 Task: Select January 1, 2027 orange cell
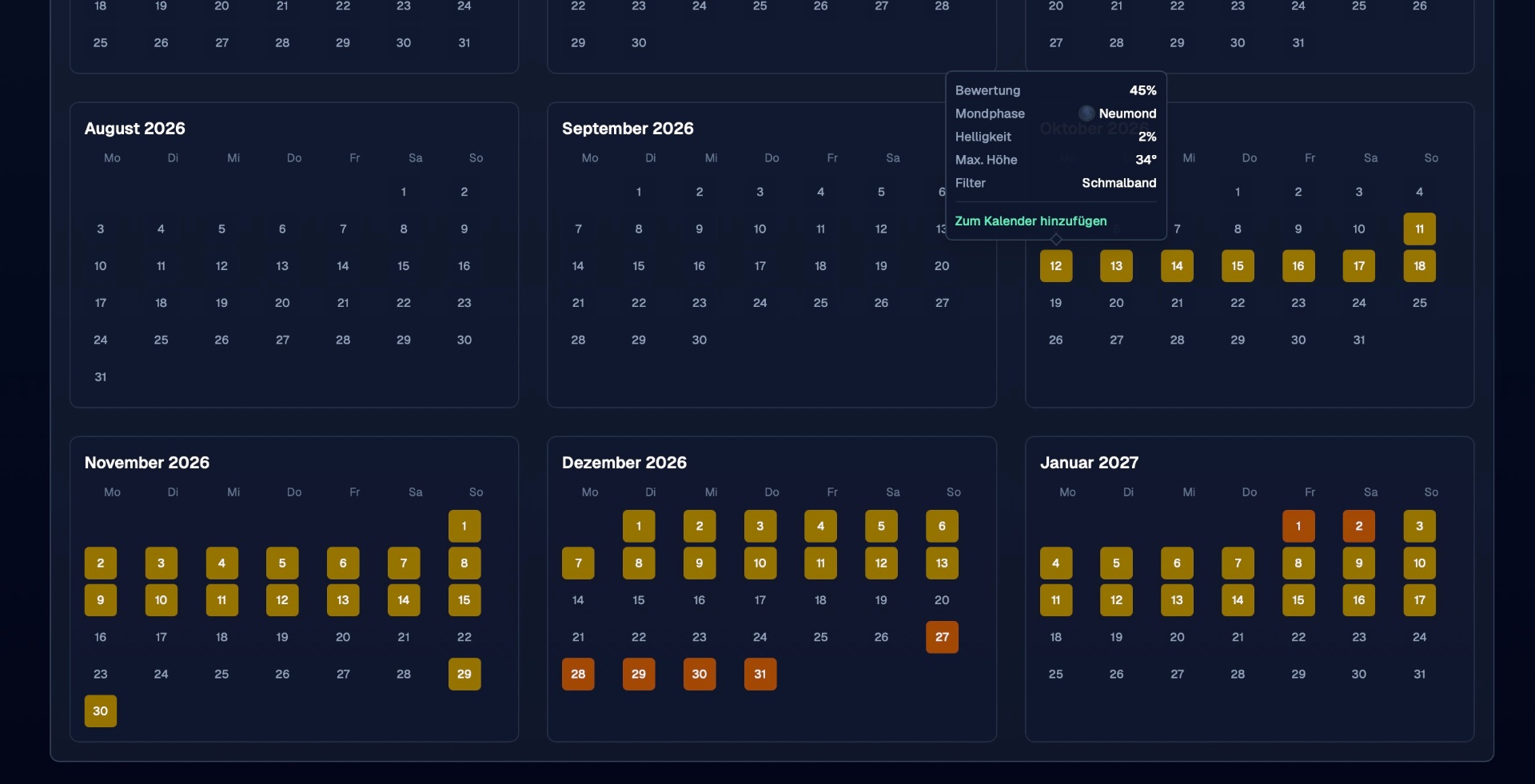[1298, 526]
